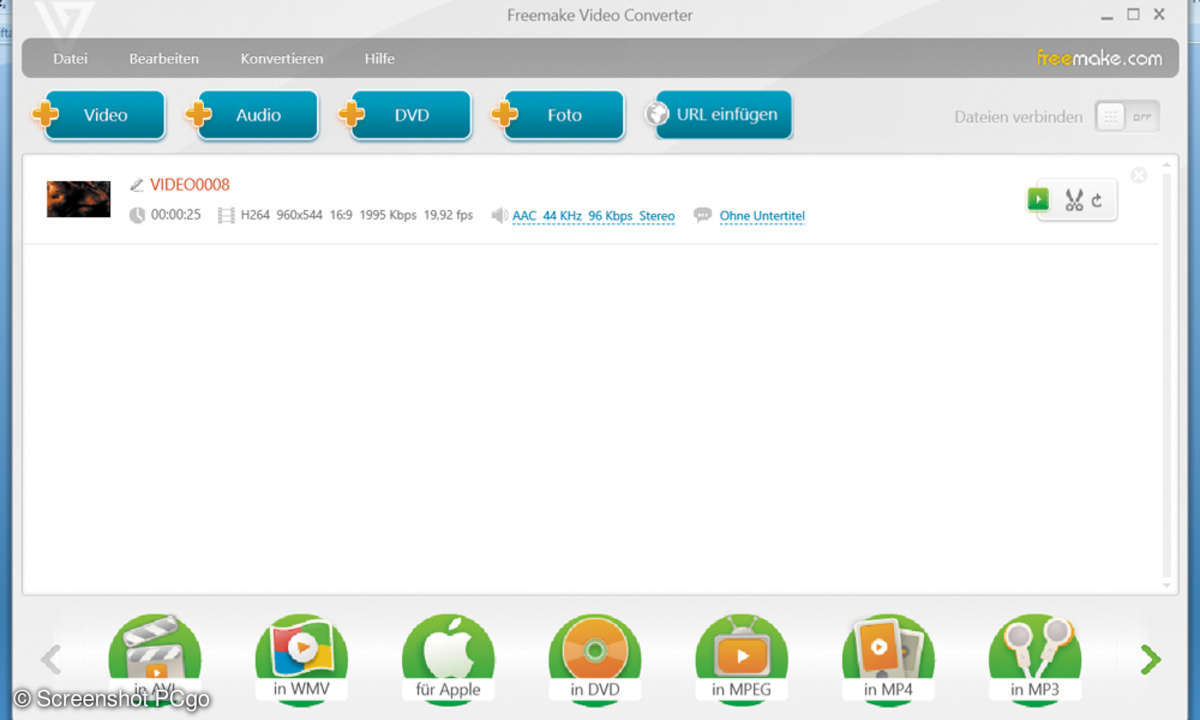Click the H264 codec info text
Image resolution: width=1200 pixels, height=720 pixels.
click(x=255, y=215)
